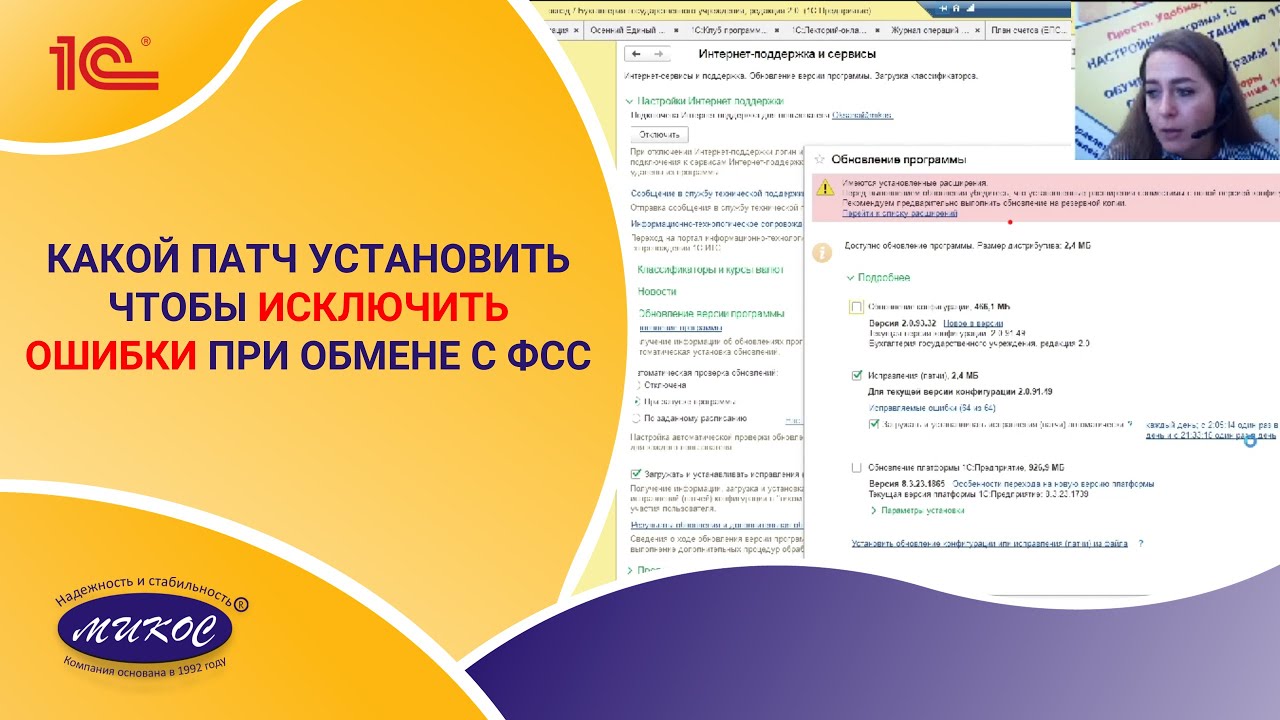
Task: Click install update or patches from file link
Action: click(x=990, y=543)
